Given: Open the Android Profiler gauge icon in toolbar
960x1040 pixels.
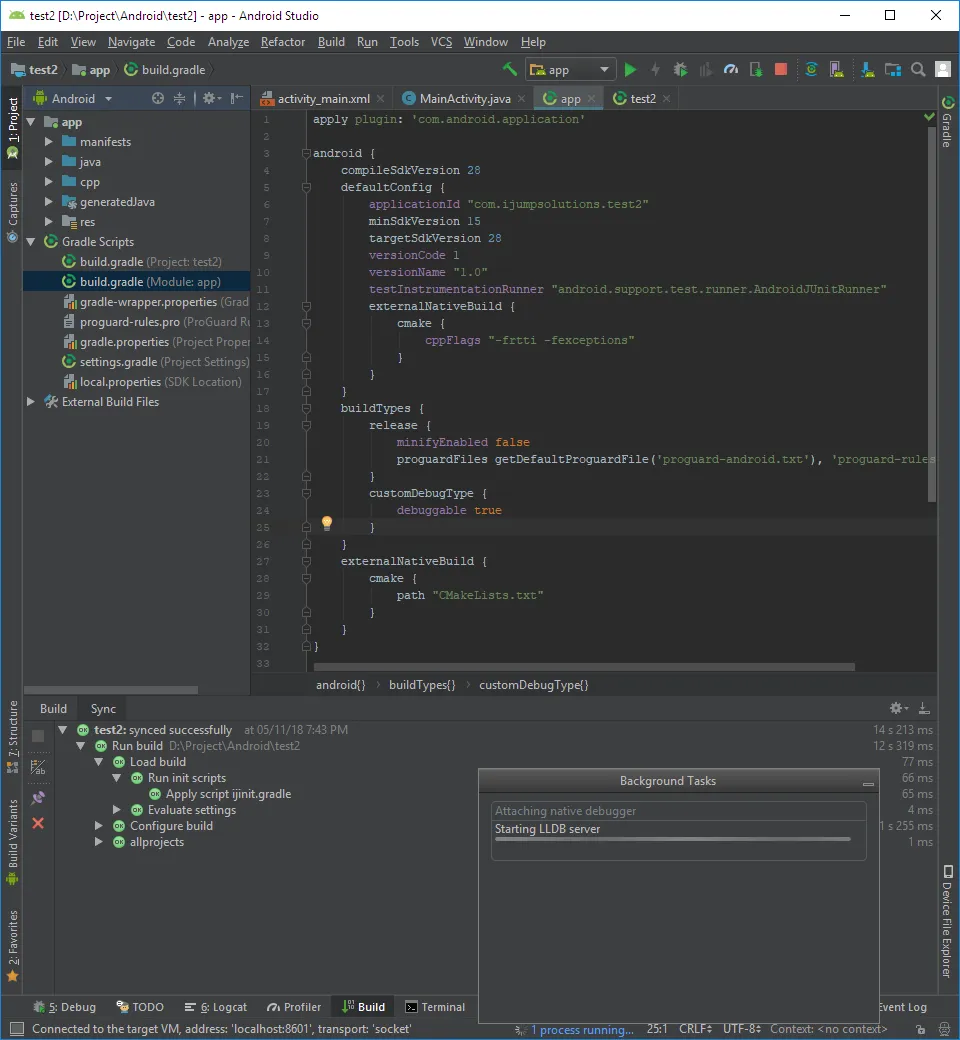Looking at the screenshot, I should click(x=731, y=69).
